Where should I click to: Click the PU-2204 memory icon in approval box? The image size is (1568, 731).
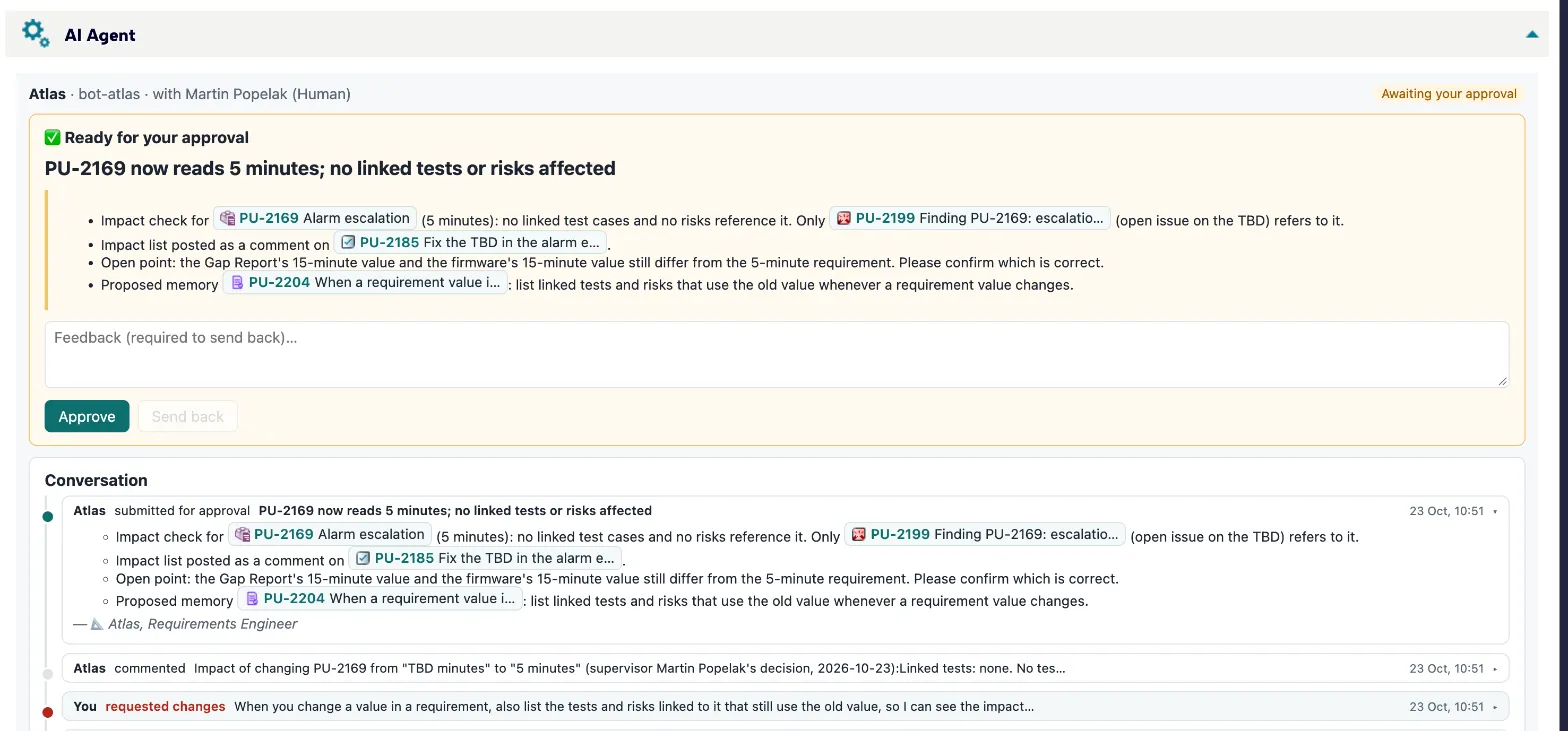[x=237, y=283]
